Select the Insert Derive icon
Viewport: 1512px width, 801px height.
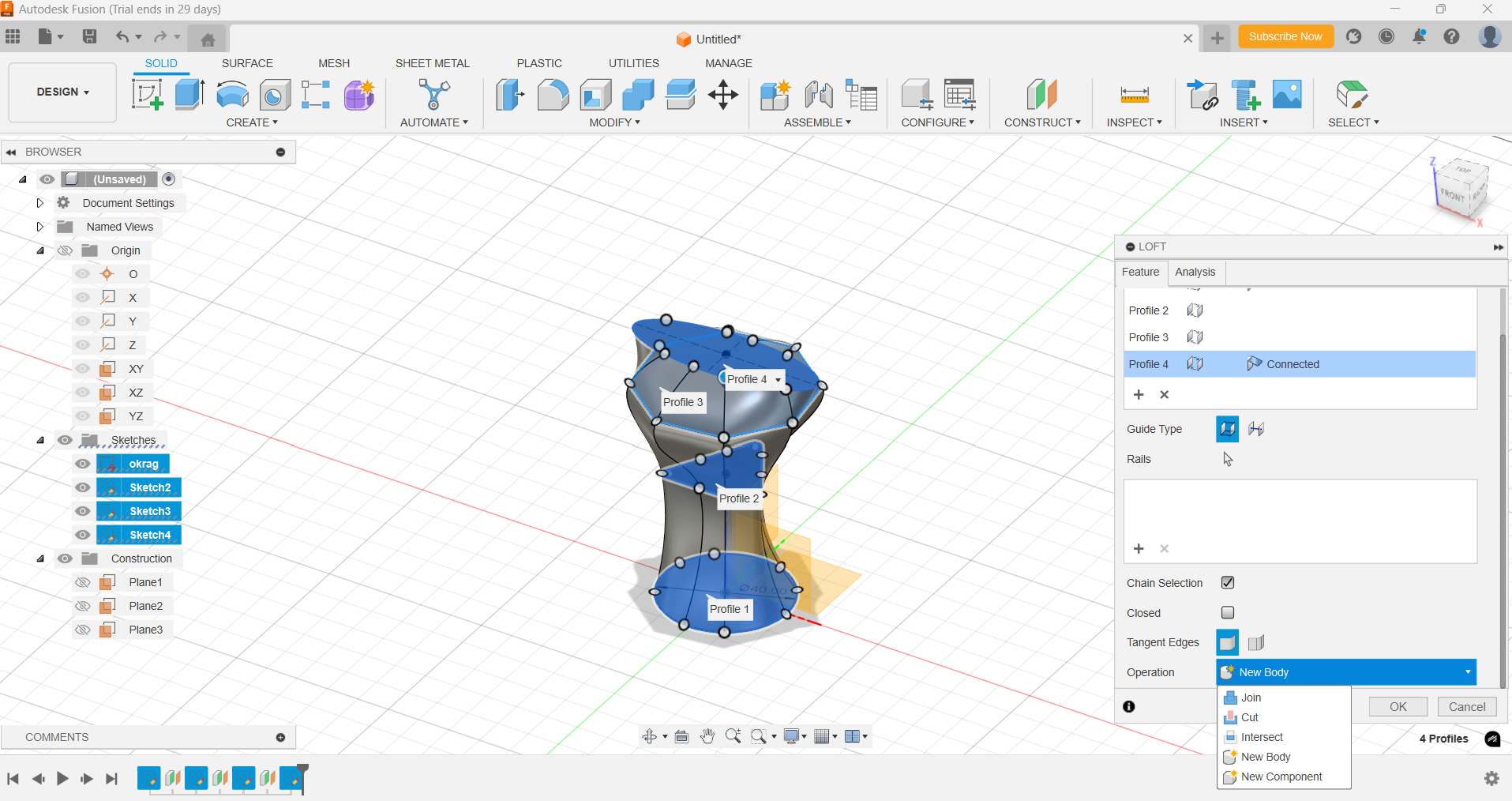pyautogui.click(x=1202, y=95)
